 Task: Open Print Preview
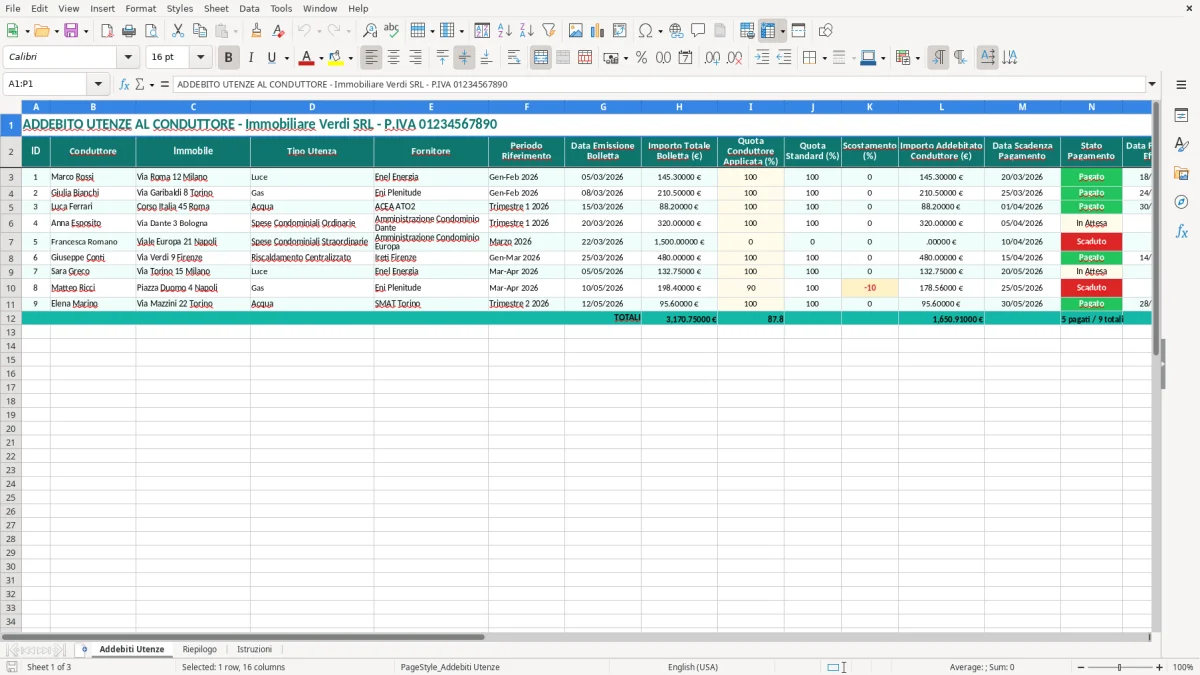149,31
